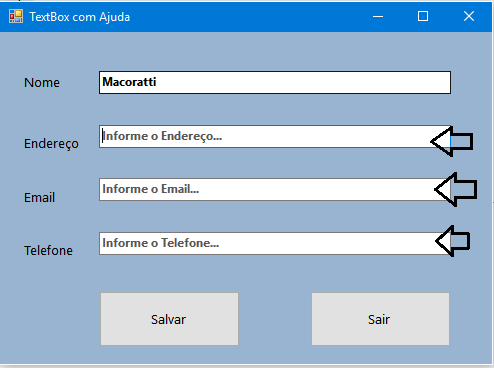Activate the Telefone text field
The image size is (494, 368).
point(275,243)
